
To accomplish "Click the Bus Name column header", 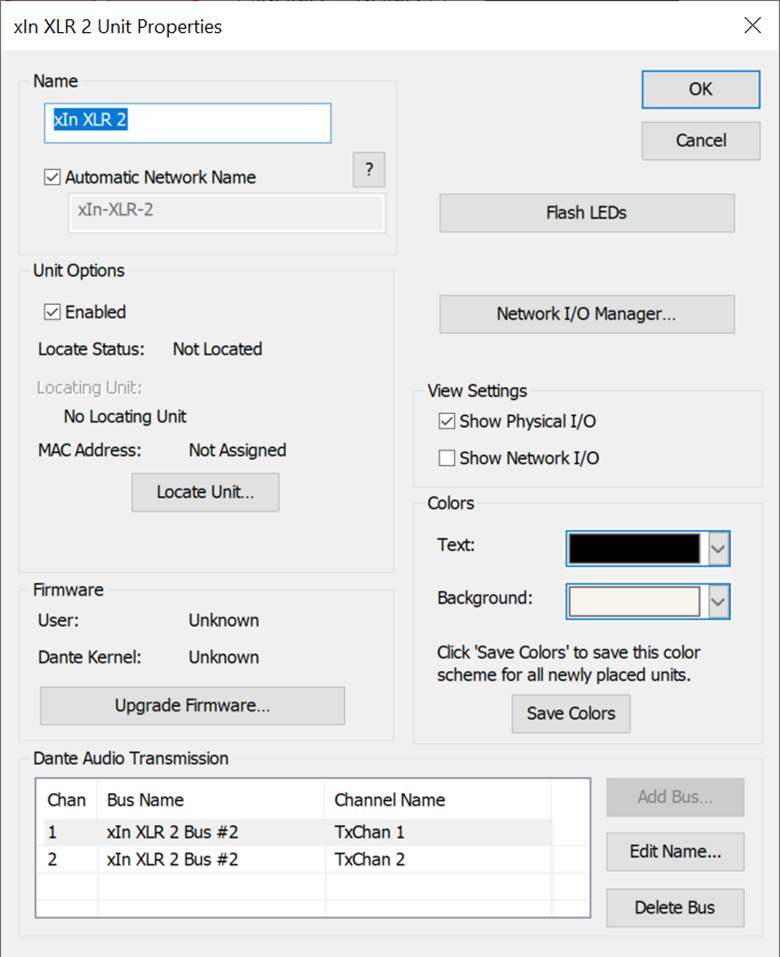I will (x=211, y=800).
